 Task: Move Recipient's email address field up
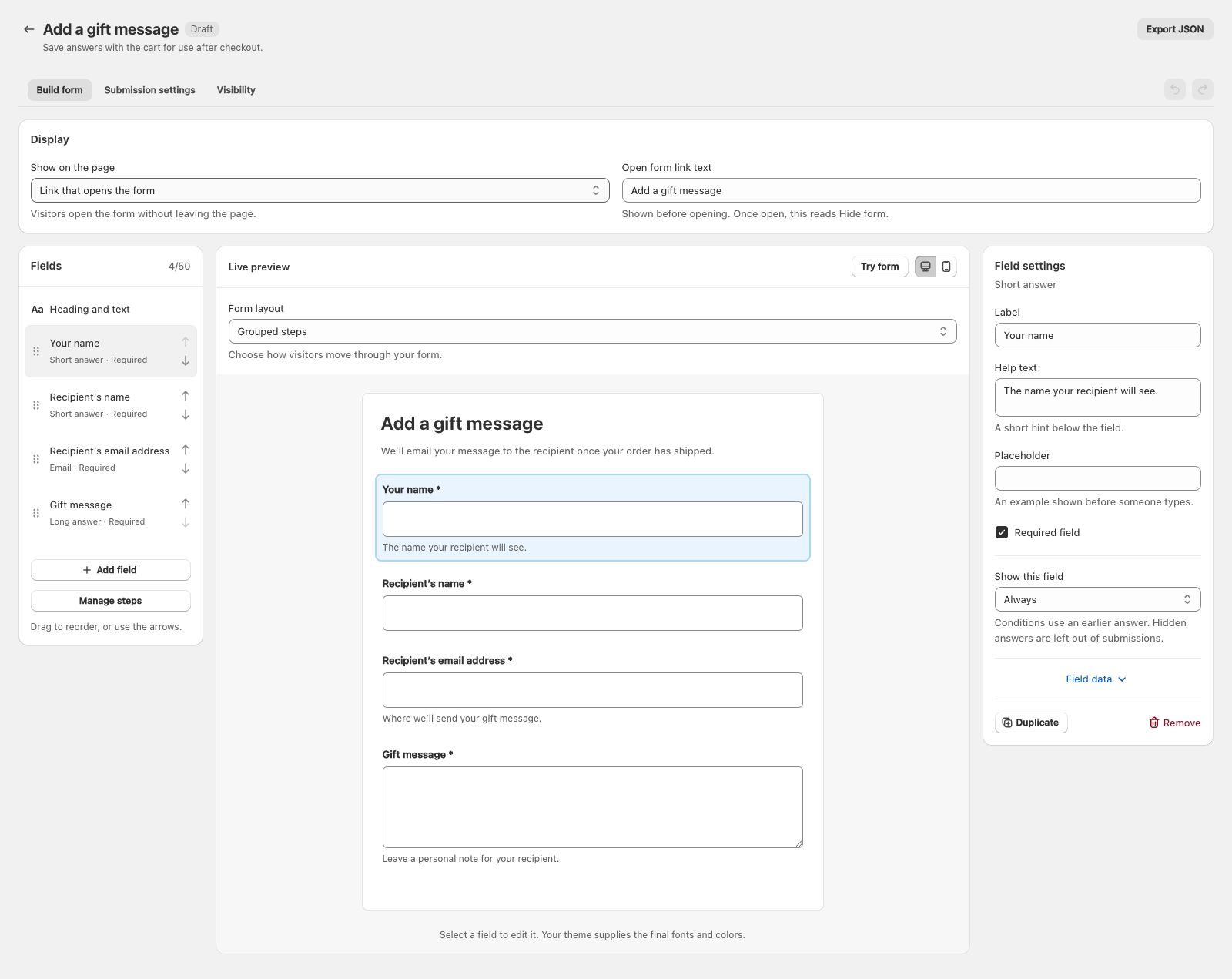tap(186, 450)
